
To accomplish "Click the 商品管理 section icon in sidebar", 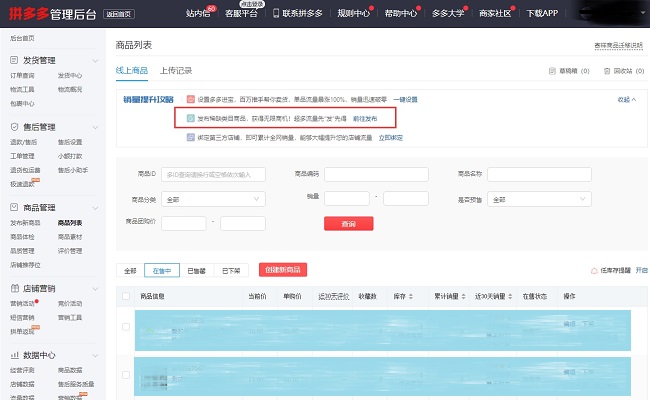I will pos(14,207).
